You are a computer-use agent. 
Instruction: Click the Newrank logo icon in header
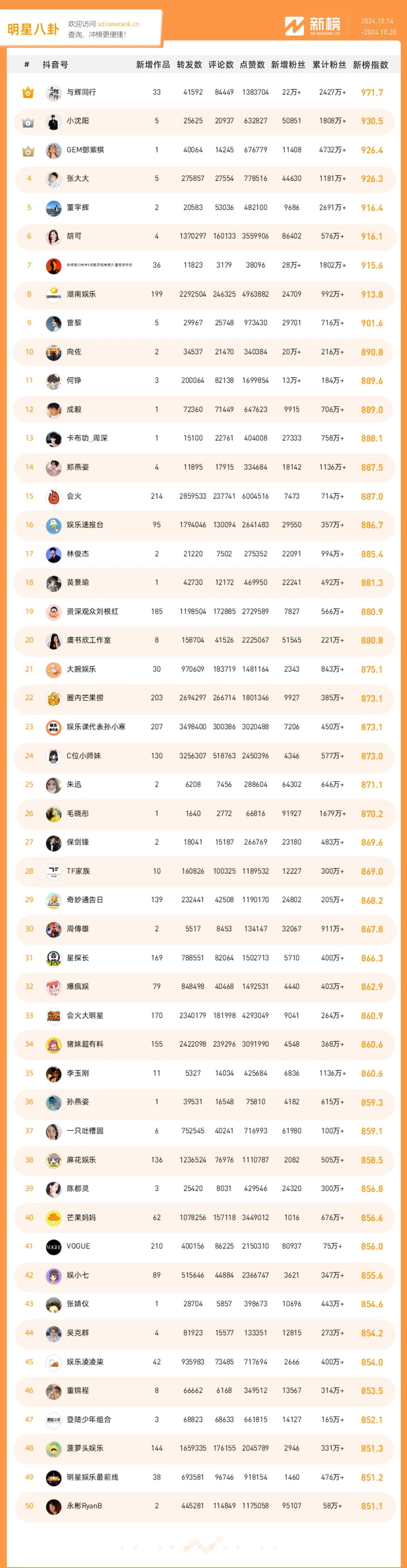pyautogui.click(x=294, y=26)
